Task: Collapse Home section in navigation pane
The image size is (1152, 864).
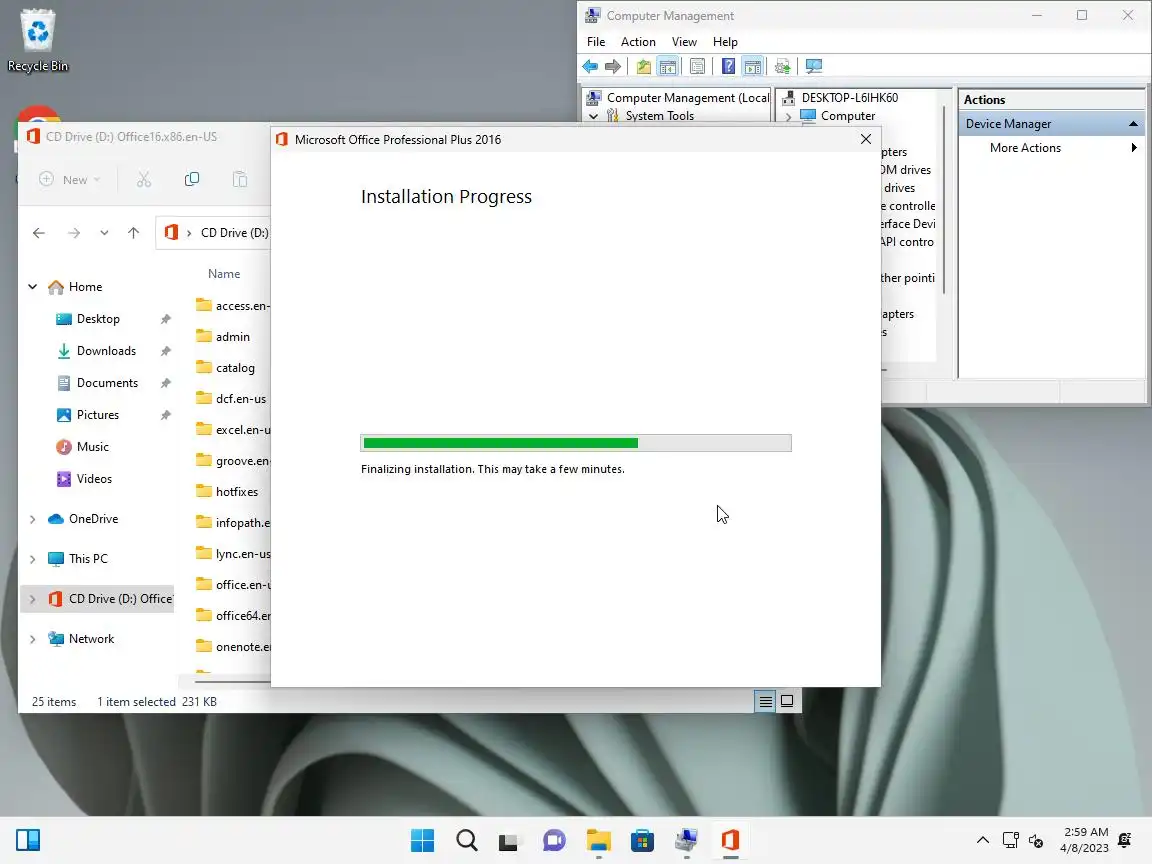Action: pos(32,287)
